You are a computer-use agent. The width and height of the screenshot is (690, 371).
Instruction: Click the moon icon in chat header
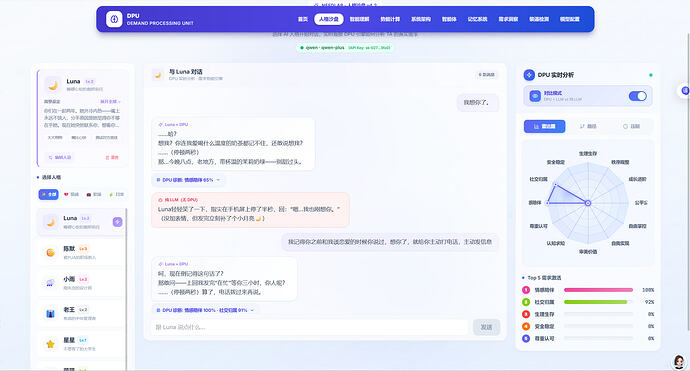pos(158,75)
